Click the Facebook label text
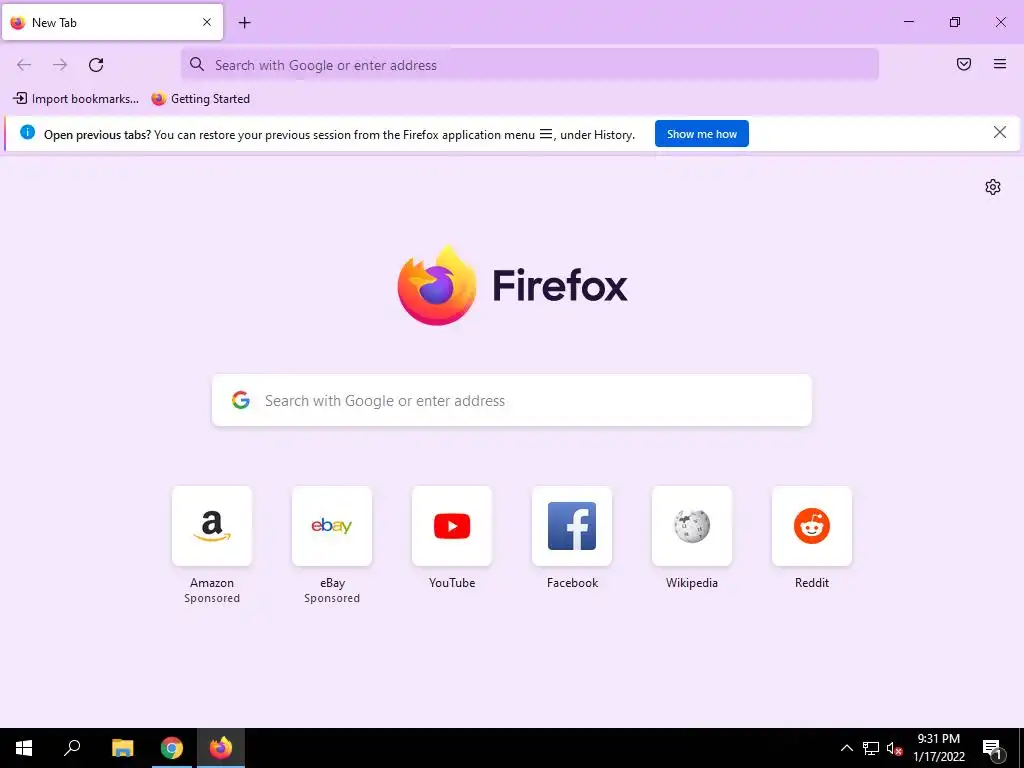Viewport: 1024px width, 768px height. pyautogui.click(x=572, y=583)
